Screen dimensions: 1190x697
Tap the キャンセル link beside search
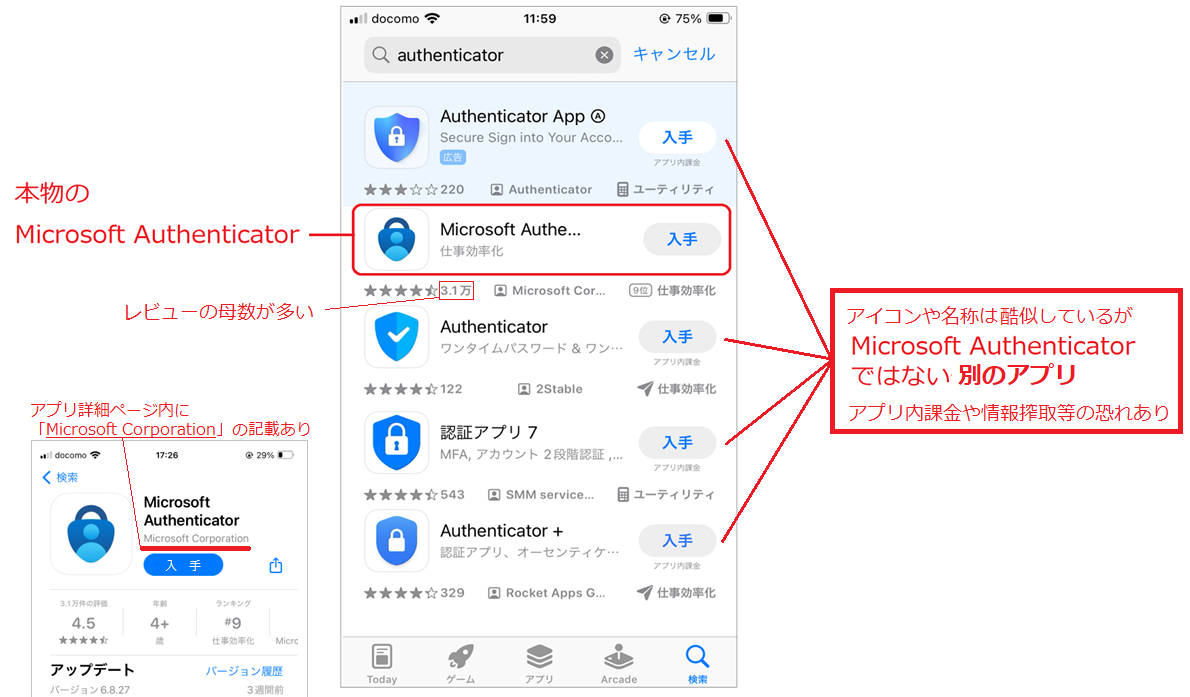tap(674, 54)
